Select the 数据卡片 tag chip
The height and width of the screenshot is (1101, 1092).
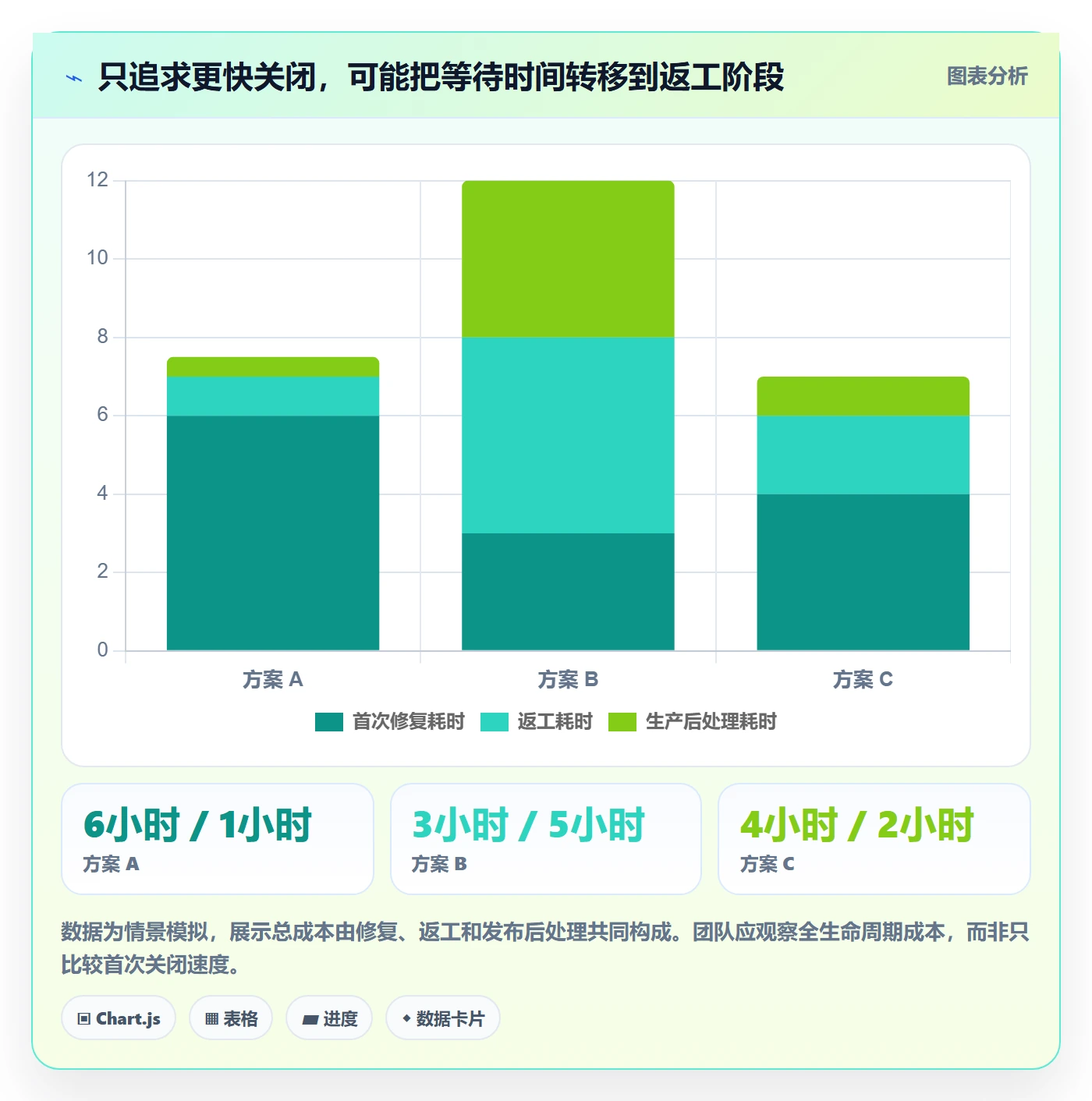[443, 1018]
